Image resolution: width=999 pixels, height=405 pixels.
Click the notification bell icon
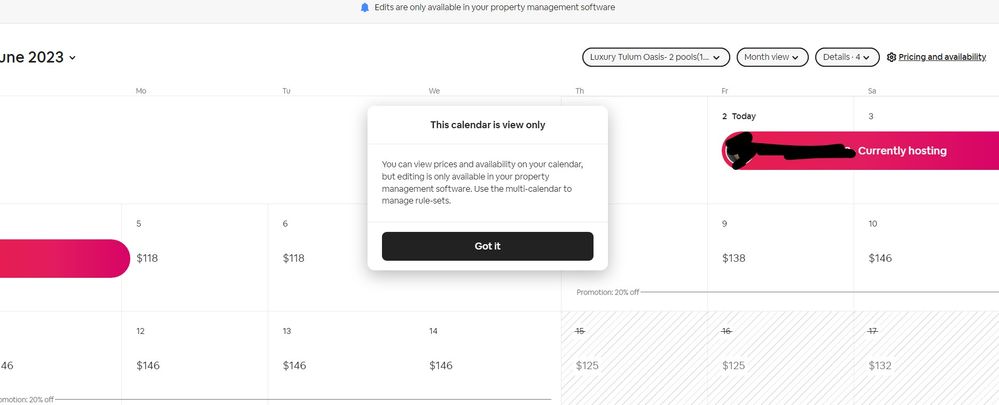pos(365,7)
